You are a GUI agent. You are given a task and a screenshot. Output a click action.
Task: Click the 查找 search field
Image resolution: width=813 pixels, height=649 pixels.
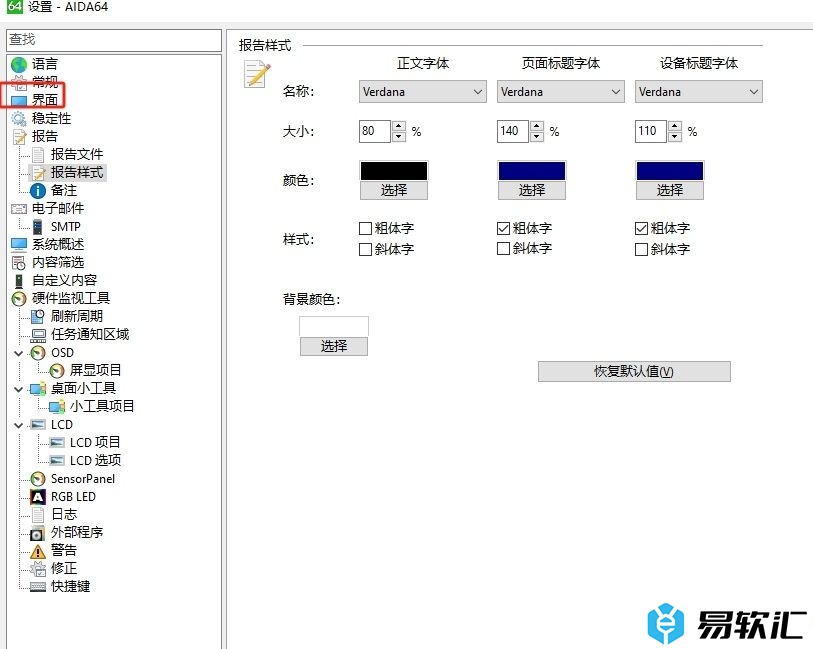114,40
